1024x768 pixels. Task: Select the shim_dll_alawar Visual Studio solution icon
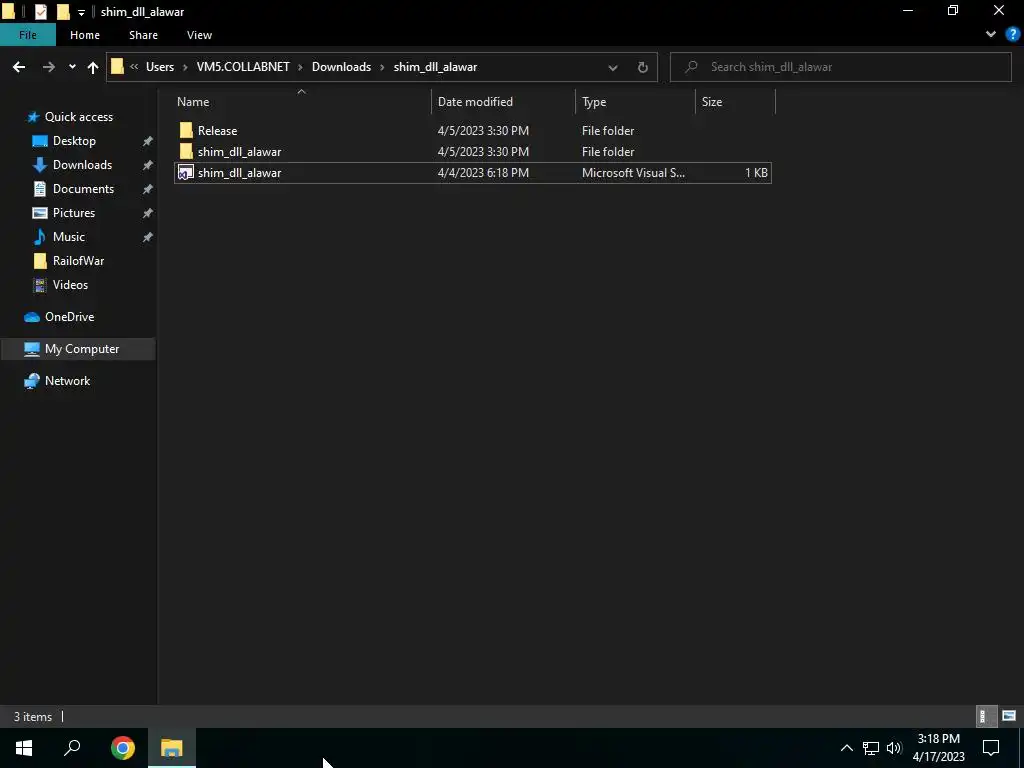[x=186, y=172]
